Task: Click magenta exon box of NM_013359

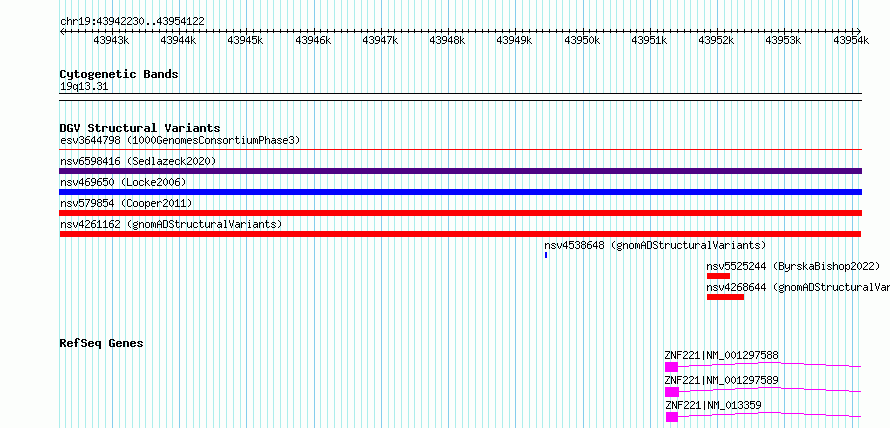Action: (x=672, y=417)
